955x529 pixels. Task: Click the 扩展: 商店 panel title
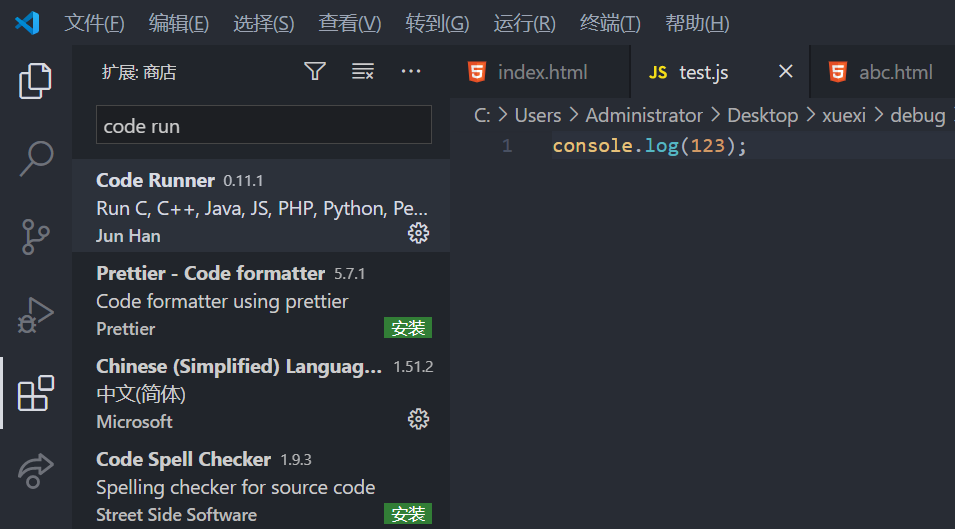click(x=139, y=72)
